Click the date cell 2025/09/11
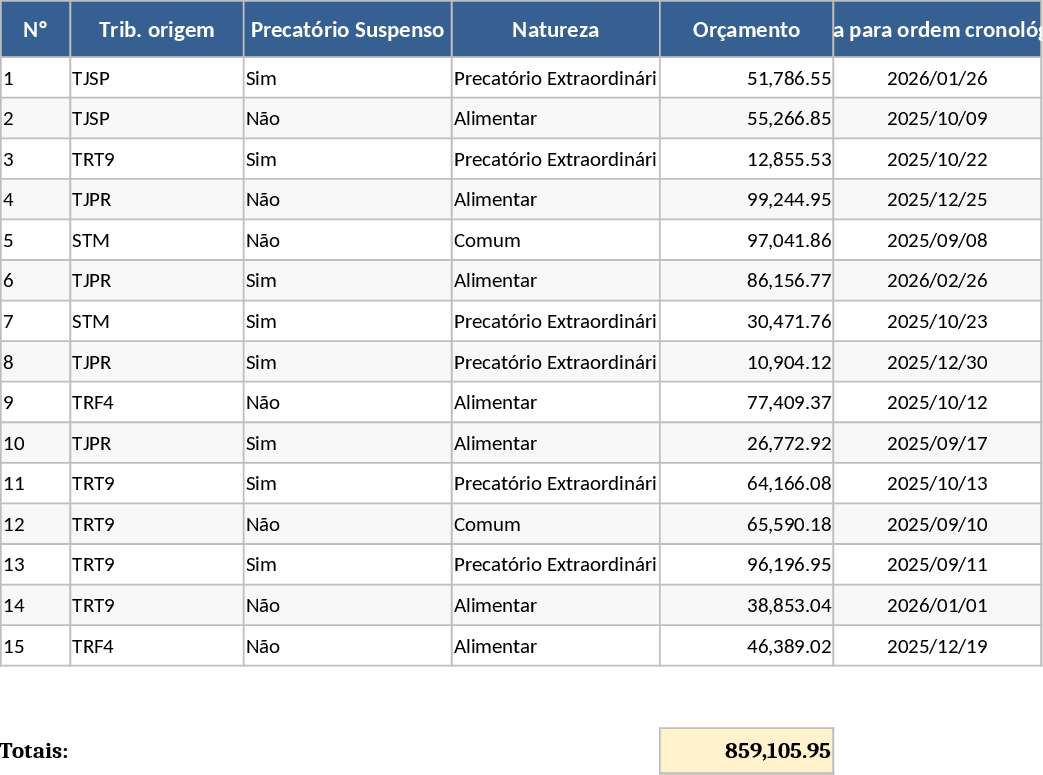 (937, 564)
